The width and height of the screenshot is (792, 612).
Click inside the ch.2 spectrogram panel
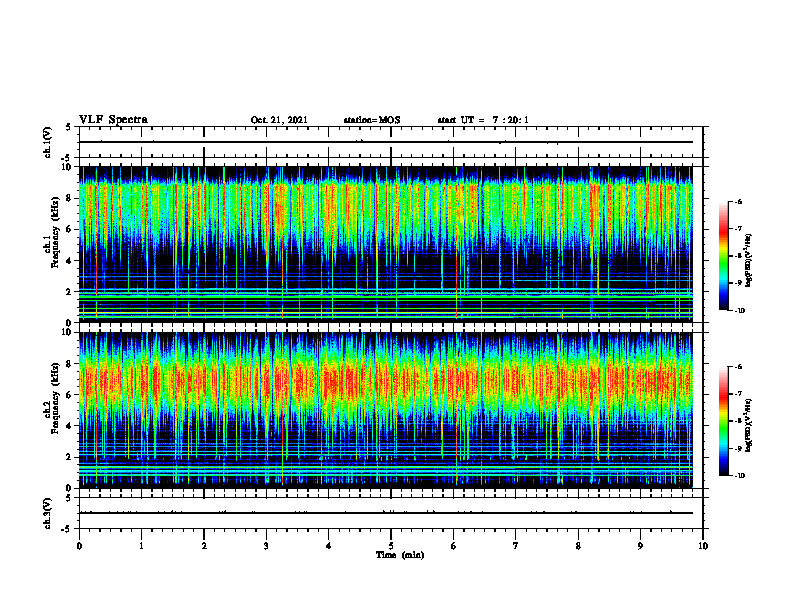click(385, 410)
